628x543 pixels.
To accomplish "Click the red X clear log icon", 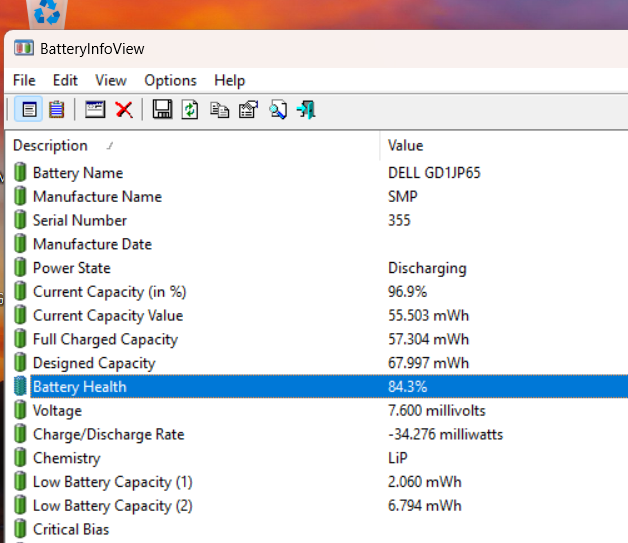I will (x=124, y=109).
